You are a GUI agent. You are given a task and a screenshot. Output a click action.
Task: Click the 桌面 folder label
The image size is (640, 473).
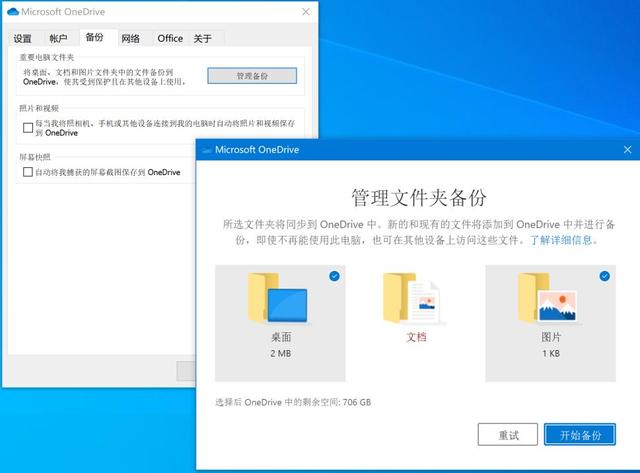tap(281, 337)
